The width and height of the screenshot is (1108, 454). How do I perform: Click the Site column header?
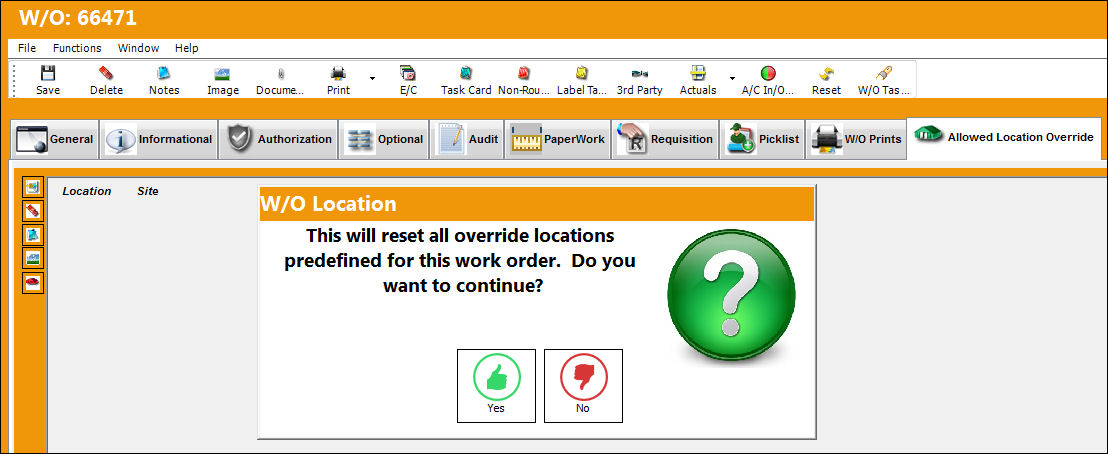pyautogui.click(x=148, y=191)
